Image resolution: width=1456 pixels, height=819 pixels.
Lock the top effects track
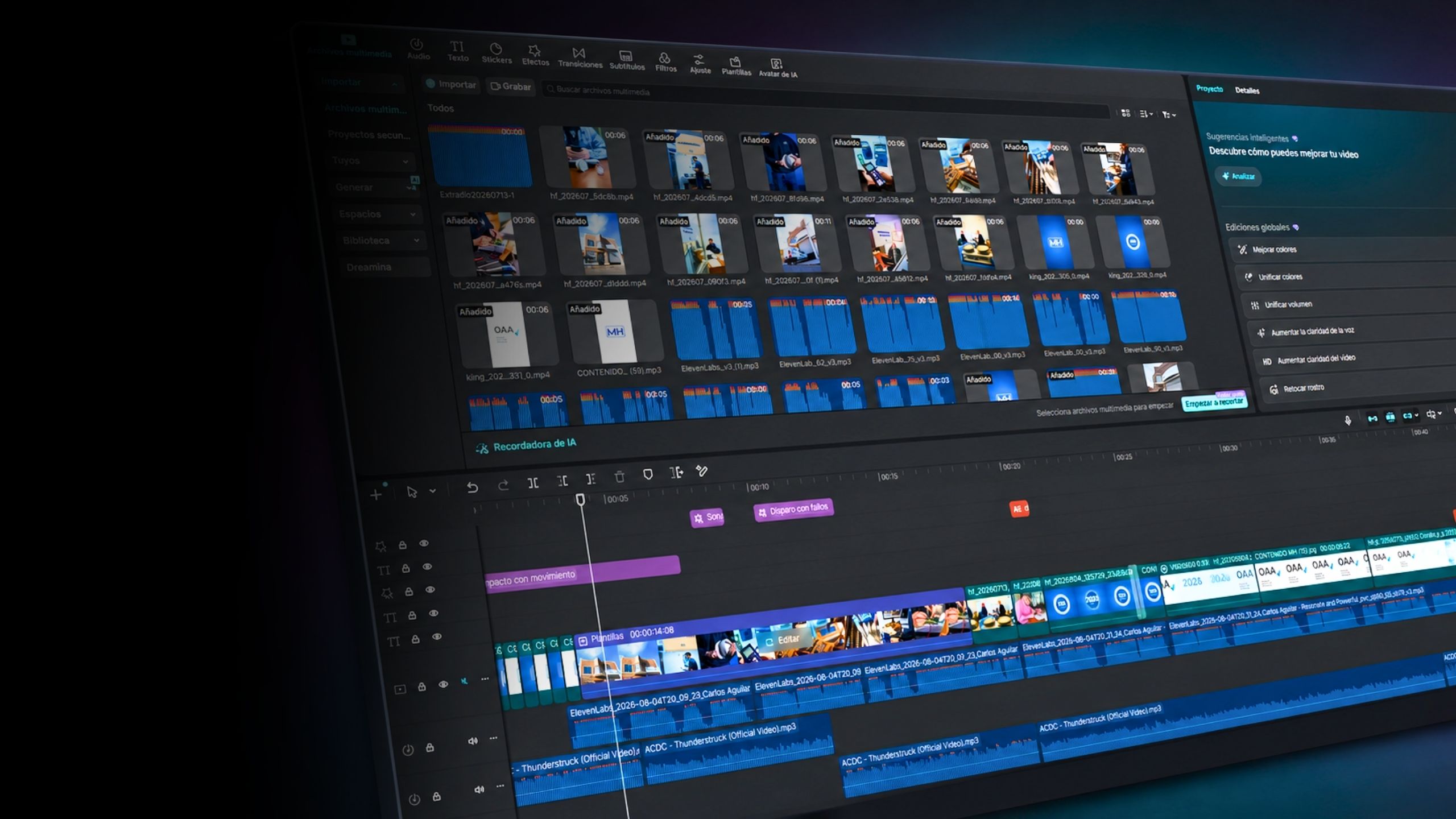pyautogui.click(x=402, y=545)
